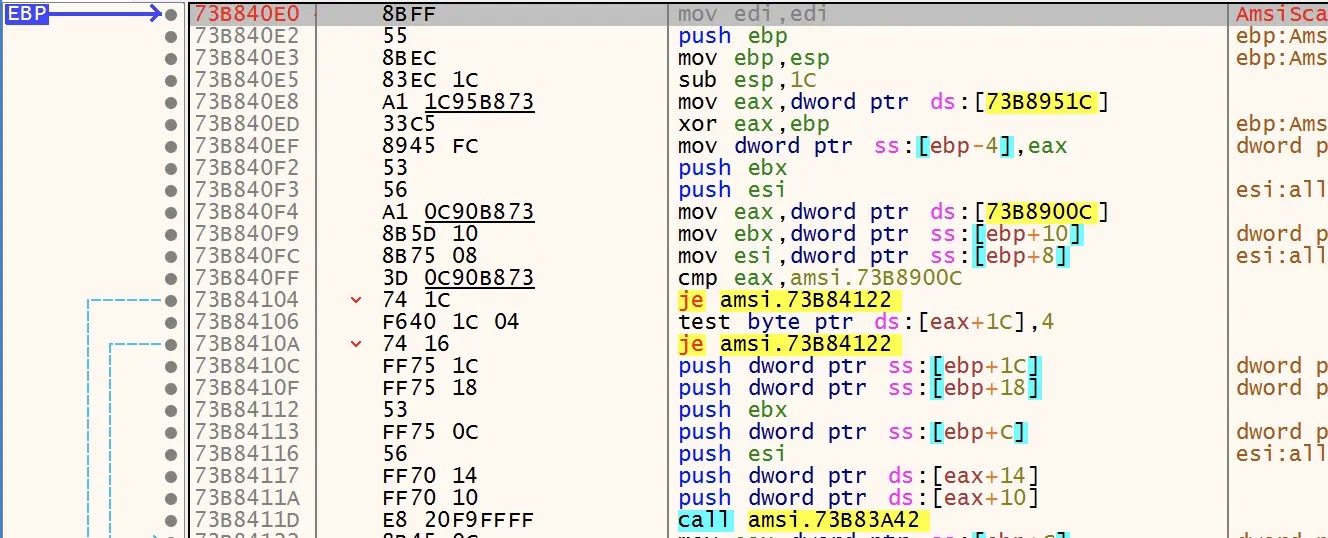Select address 73B840ED in the address column
The image size is (1328, 538).
(246, 124)
